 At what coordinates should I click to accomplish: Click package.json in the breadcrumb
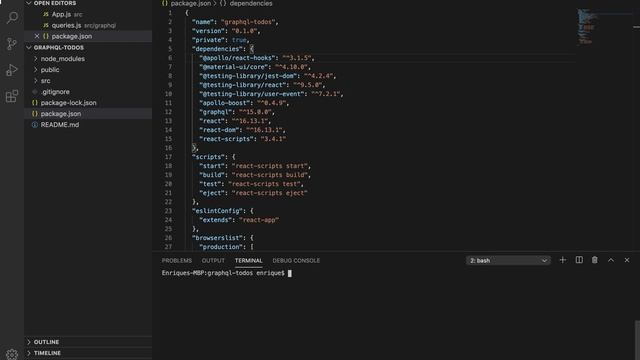(191, 3)
